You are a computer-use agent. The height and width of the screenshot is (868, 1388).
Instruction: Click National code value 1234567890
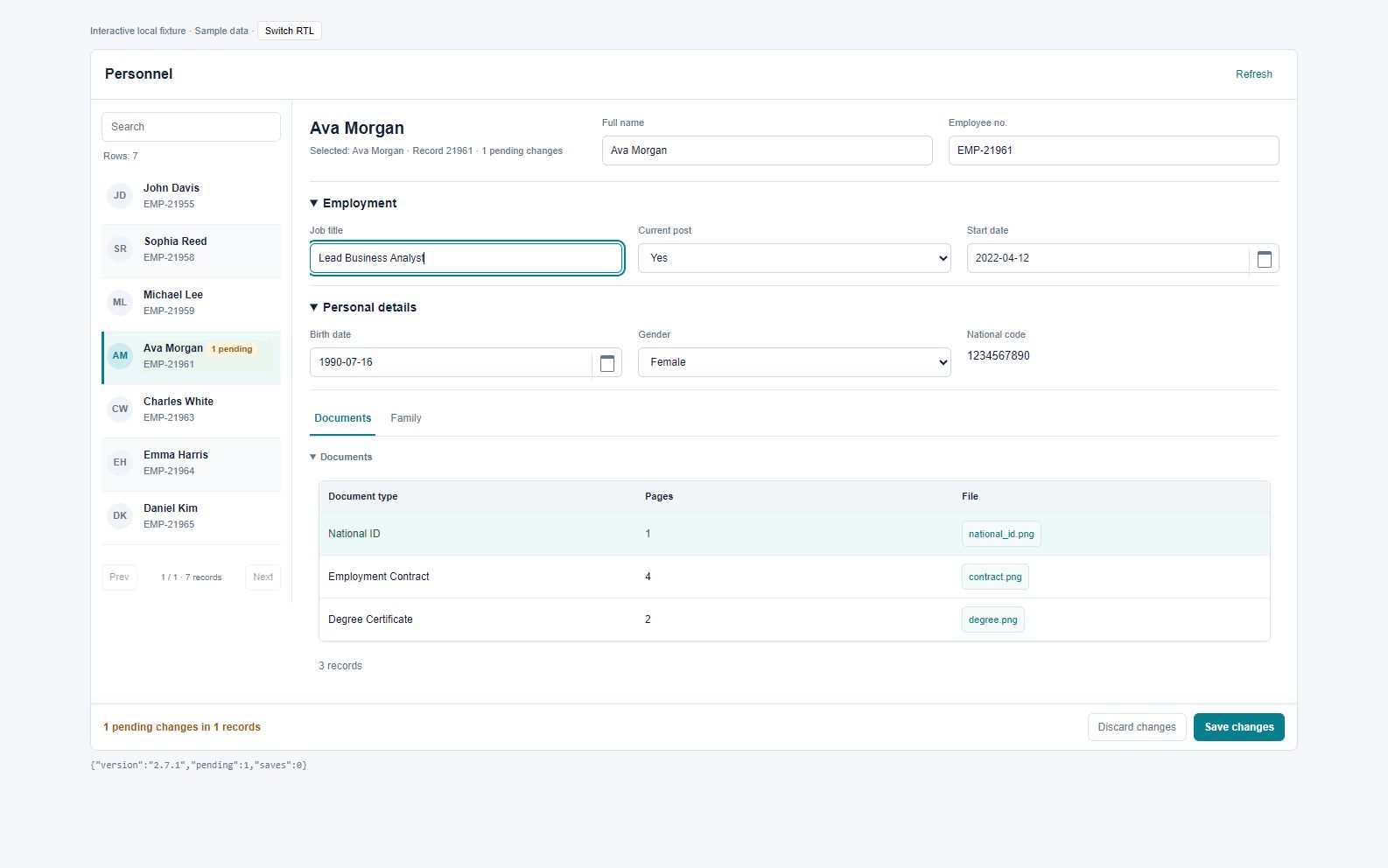(x=998, y=356)
